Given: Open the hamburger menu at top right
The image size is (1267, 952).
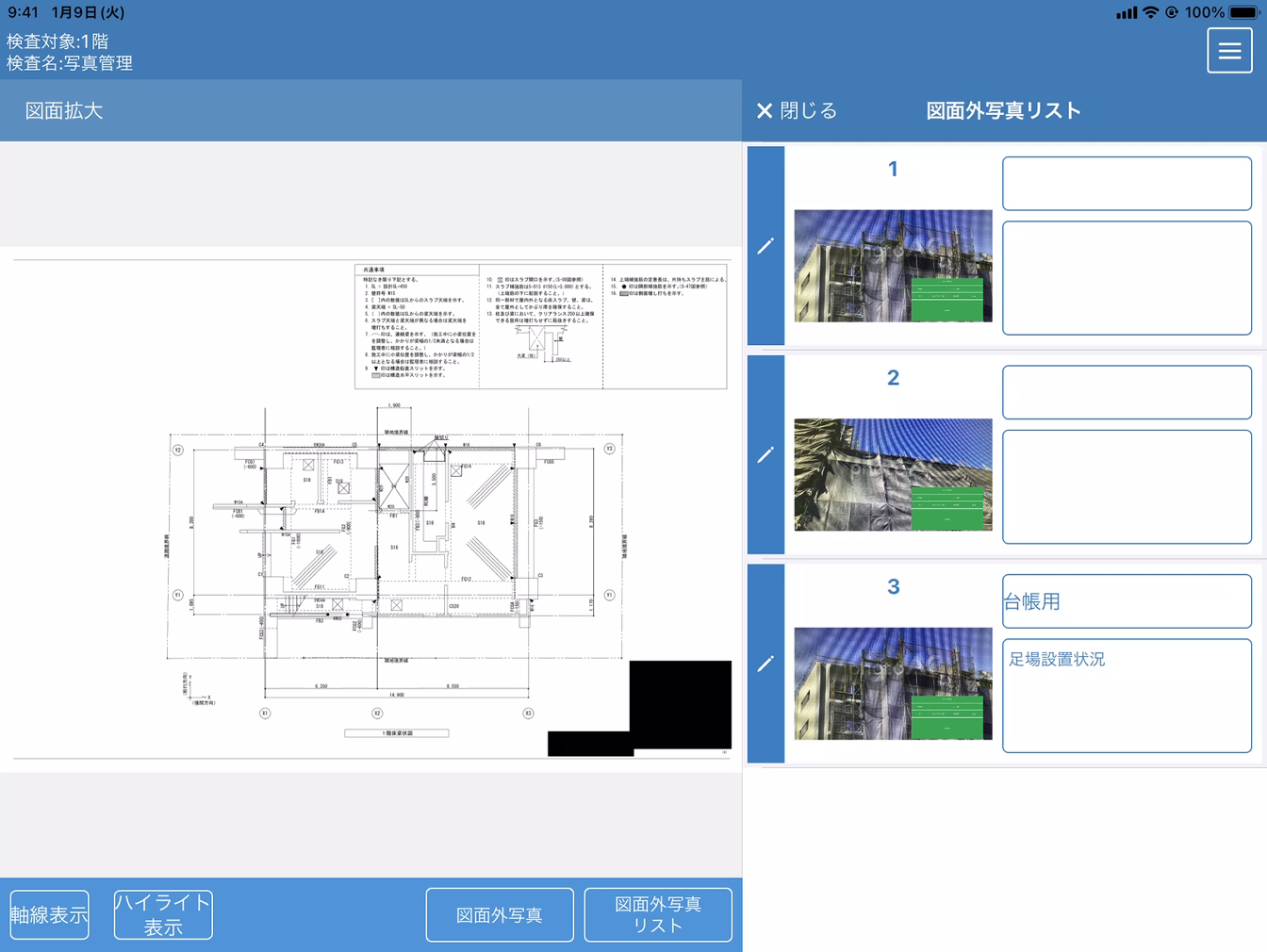Looking at the screenshot, I should pyautogui.click(x=1229, y=50).
